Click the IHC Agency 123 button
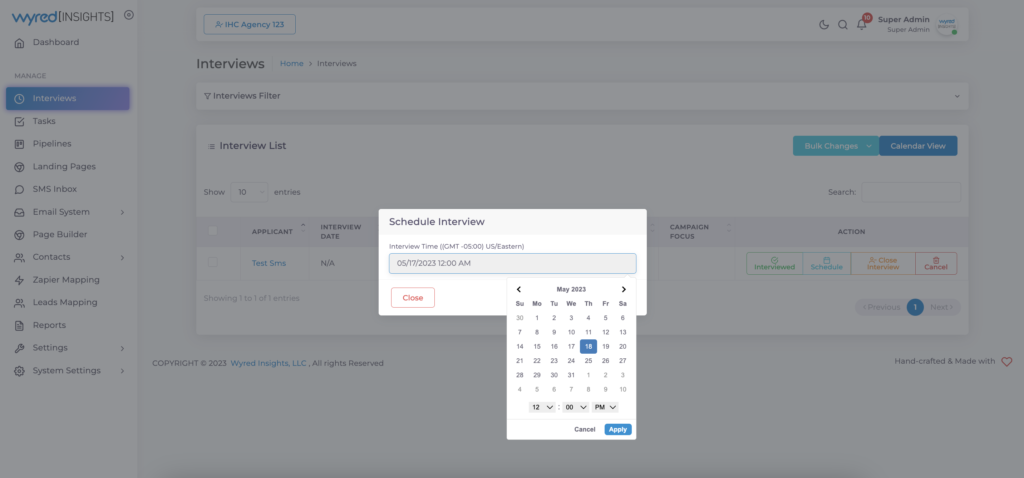Screen dimensions: 1024x478 249,25
